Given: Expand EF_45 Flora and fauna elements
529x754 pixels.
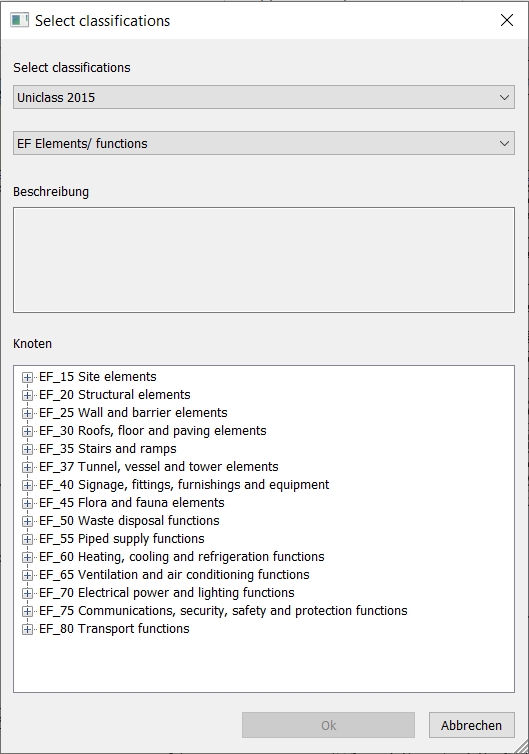Looking at the screenshot, I should coord(27,503).
